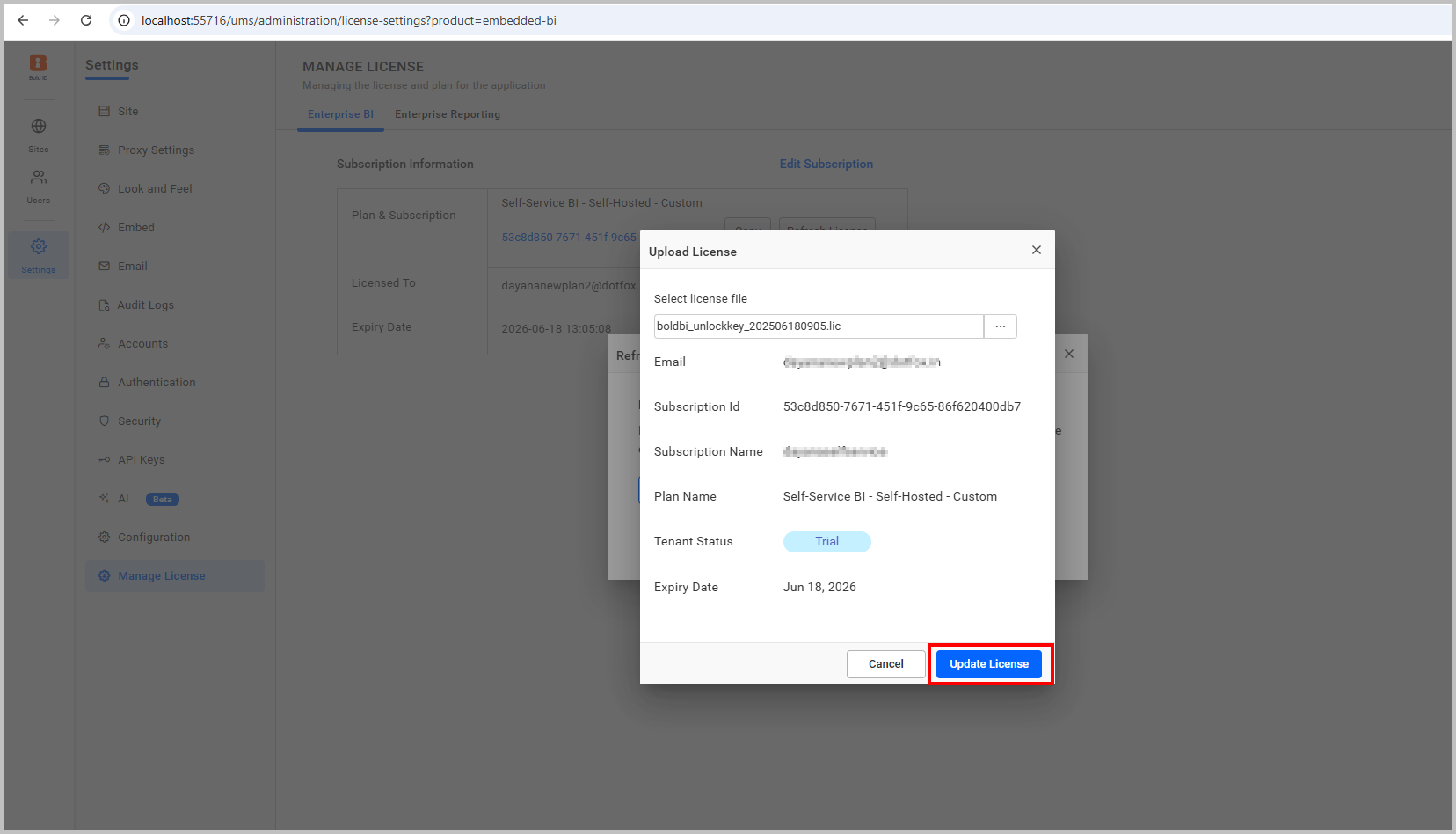Click the Security shield icon
The width and height of the screenshot is (1456, 834).
click(x=104, y=421)
